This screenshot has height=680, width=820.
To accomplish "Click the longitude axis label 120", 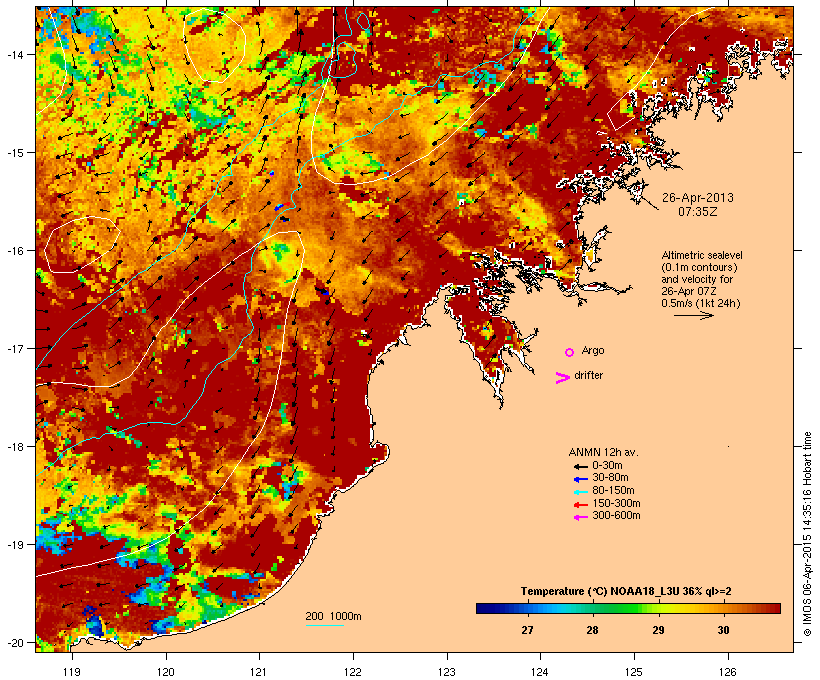I will coord(166,672).
